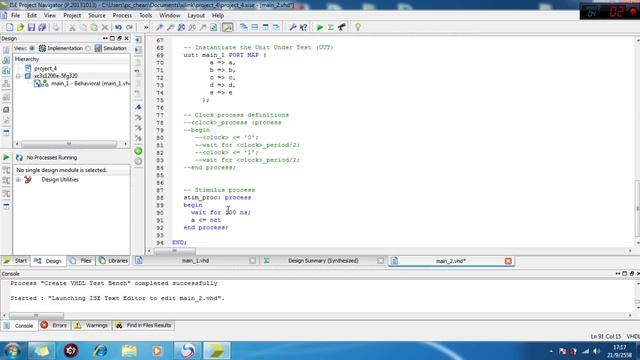Redo the last undone edit

[129, 27]
